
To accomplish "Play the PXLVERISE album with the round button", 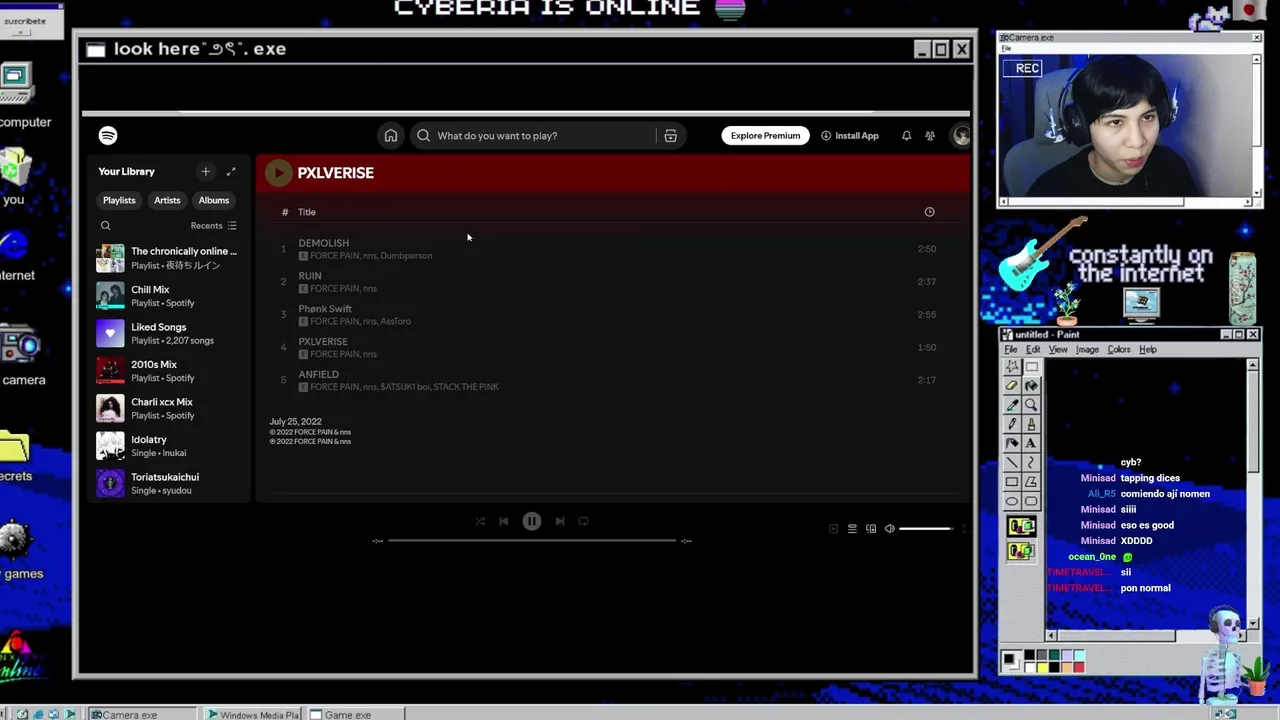I will [x=278, y=173].
